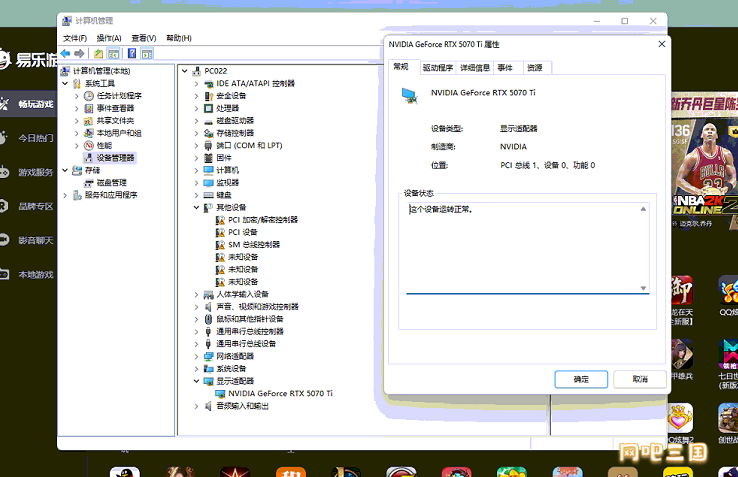Expand the 通用串行总线控制器 category

(x=197, y=331)
